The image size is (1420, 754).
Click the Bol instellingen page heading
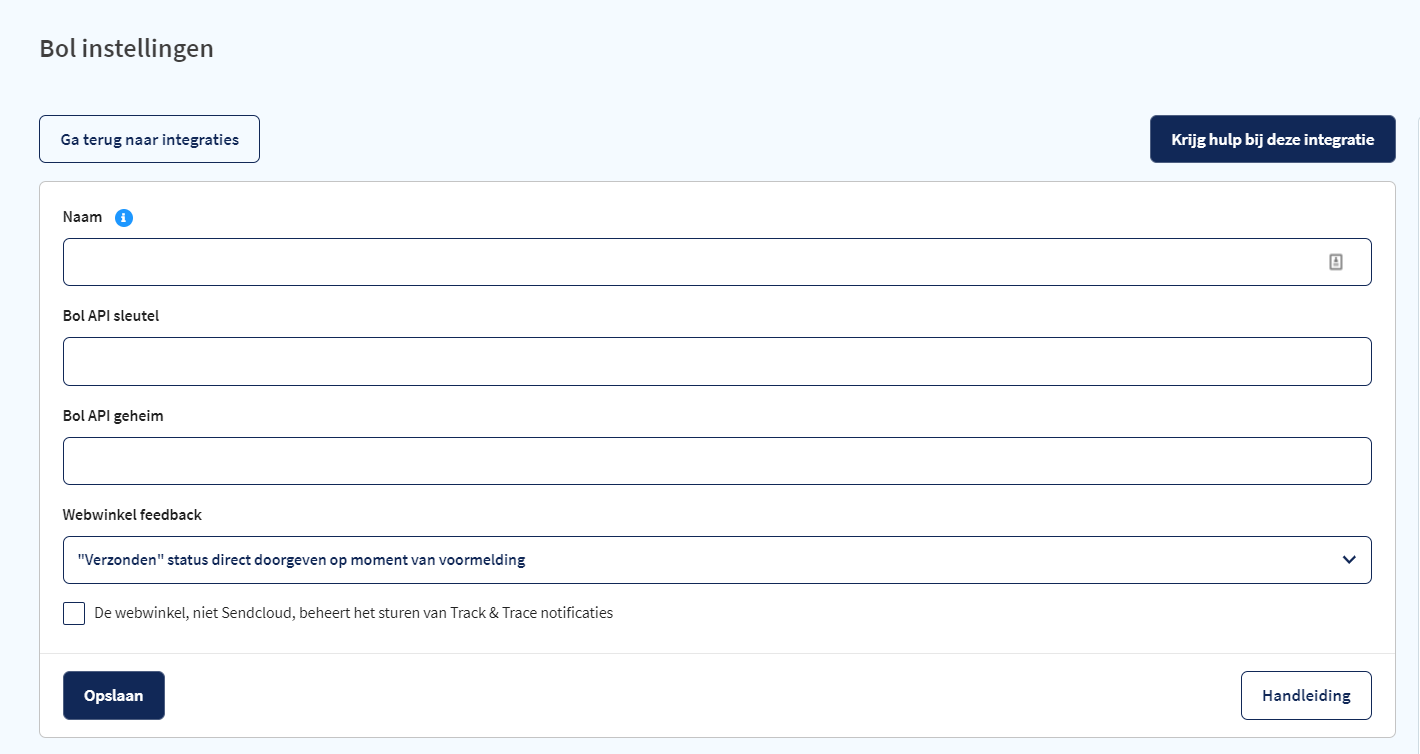point(127,48)
